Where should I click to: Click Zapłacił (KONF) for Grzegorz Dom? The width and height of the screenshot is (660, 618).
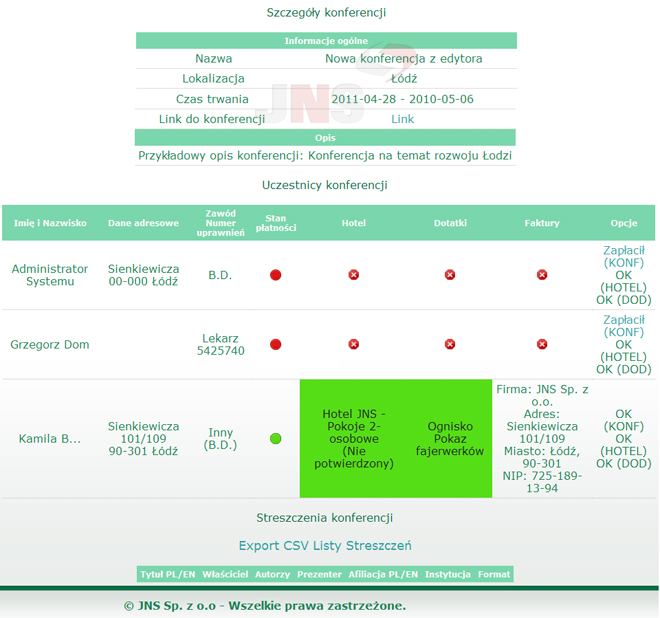click(624, 326)
